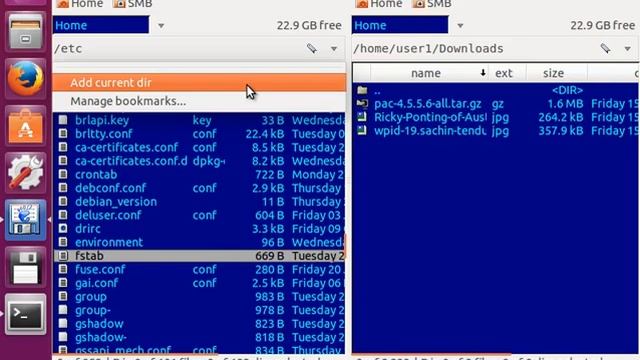Click the right pane SMB button icon

tap(418, 4)
